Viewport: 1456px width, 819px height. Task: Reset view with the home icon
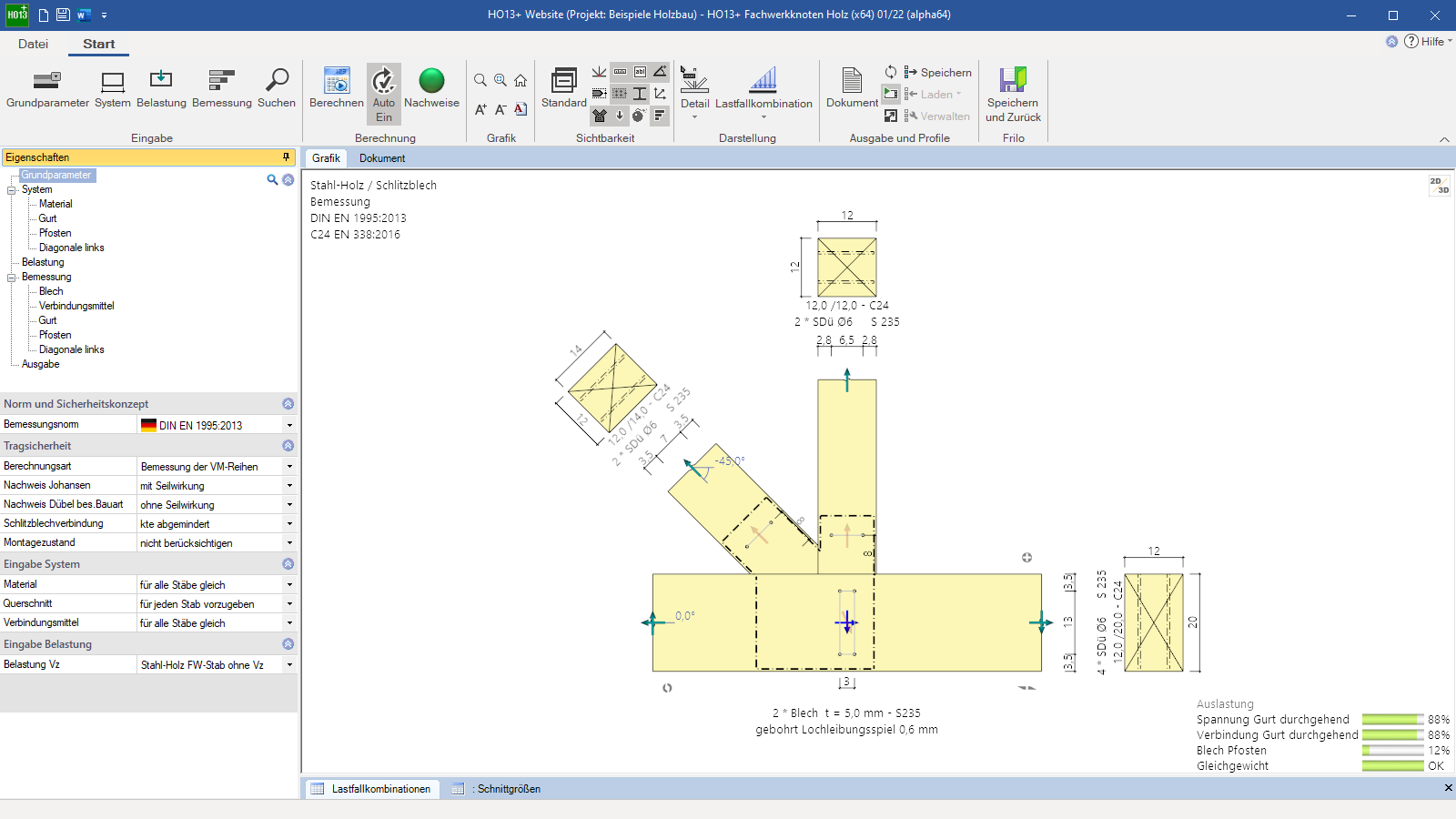[x=521, y=80]
